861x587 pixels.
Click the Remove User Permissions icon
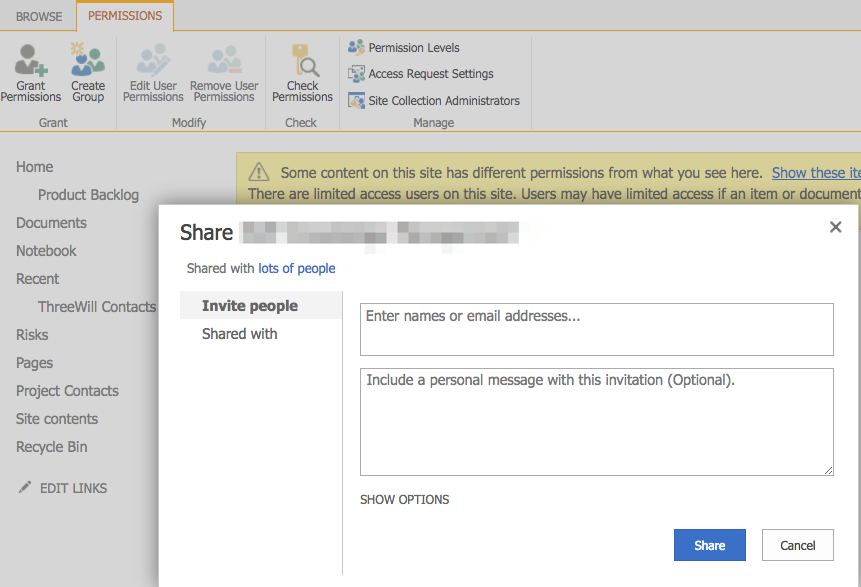(x=223, y=60)
